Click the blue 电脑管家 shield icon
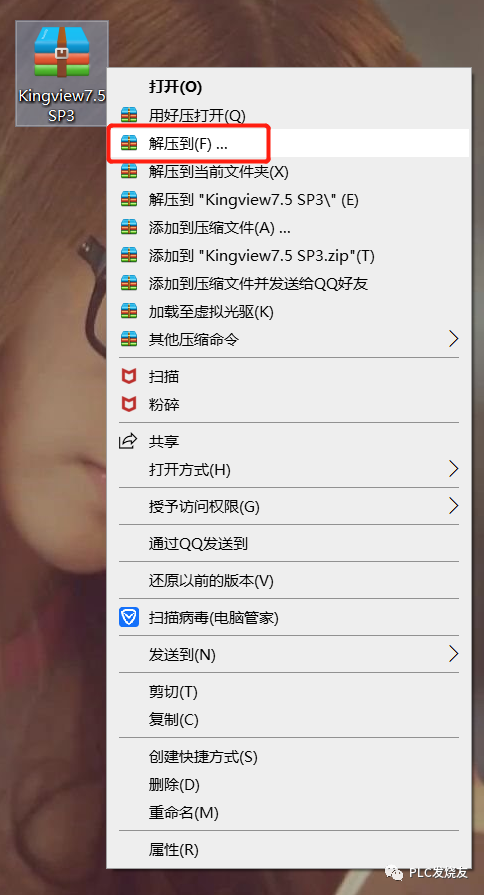The image size is (484, 895). [x=129, y=617]
